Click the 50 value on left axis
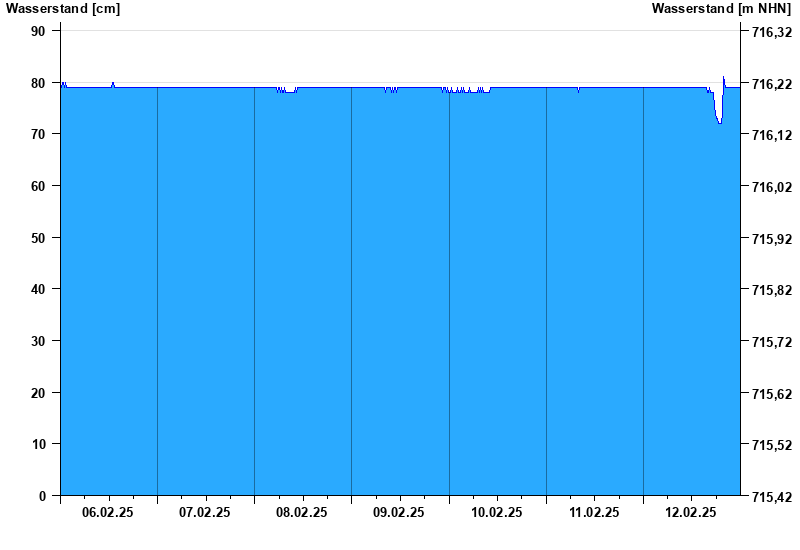Viewport: 800px width, 550px height. coord(39,238)
